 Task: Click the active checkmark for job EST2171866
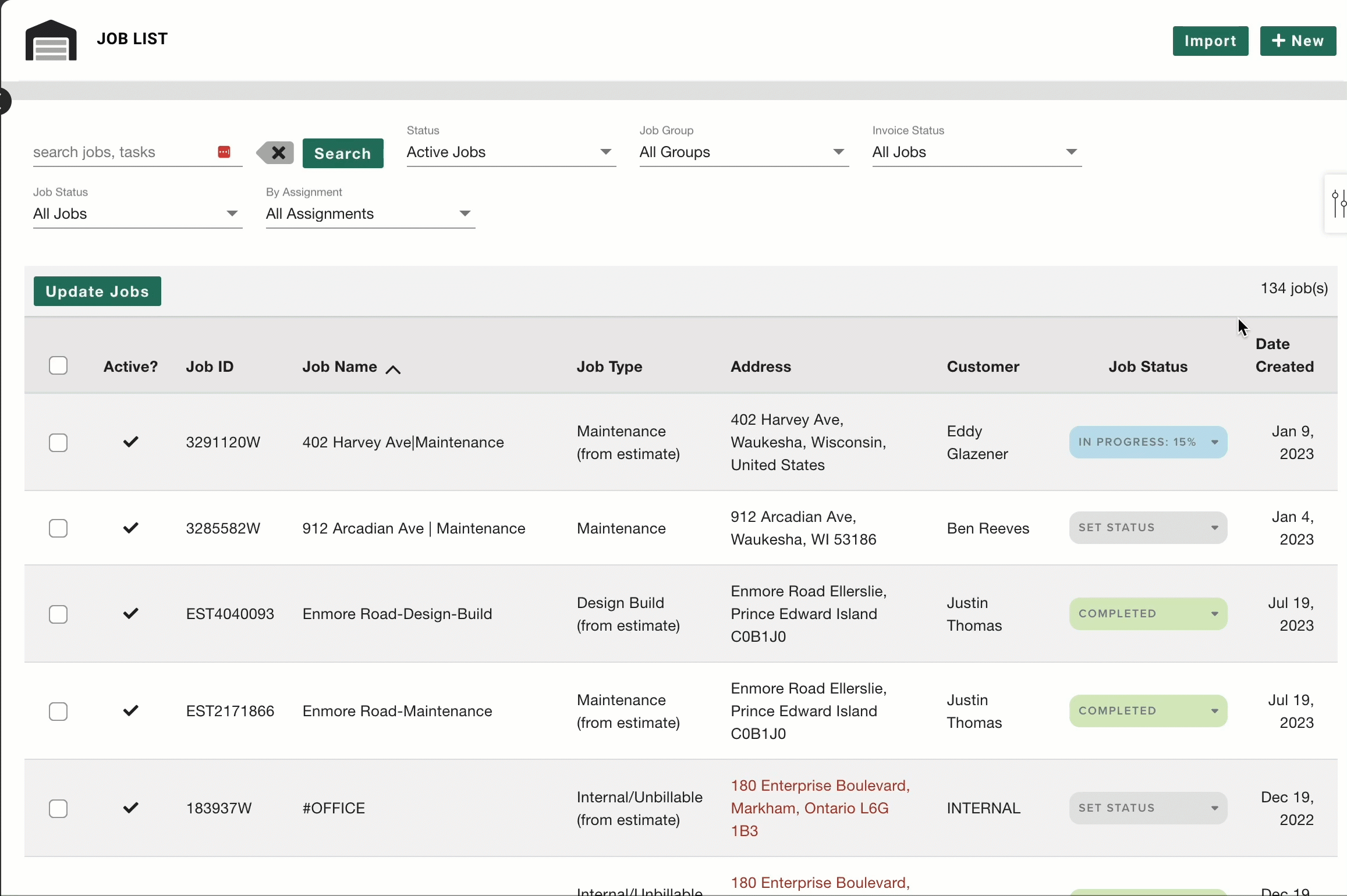pyautogui.click(x=131, y=710)
